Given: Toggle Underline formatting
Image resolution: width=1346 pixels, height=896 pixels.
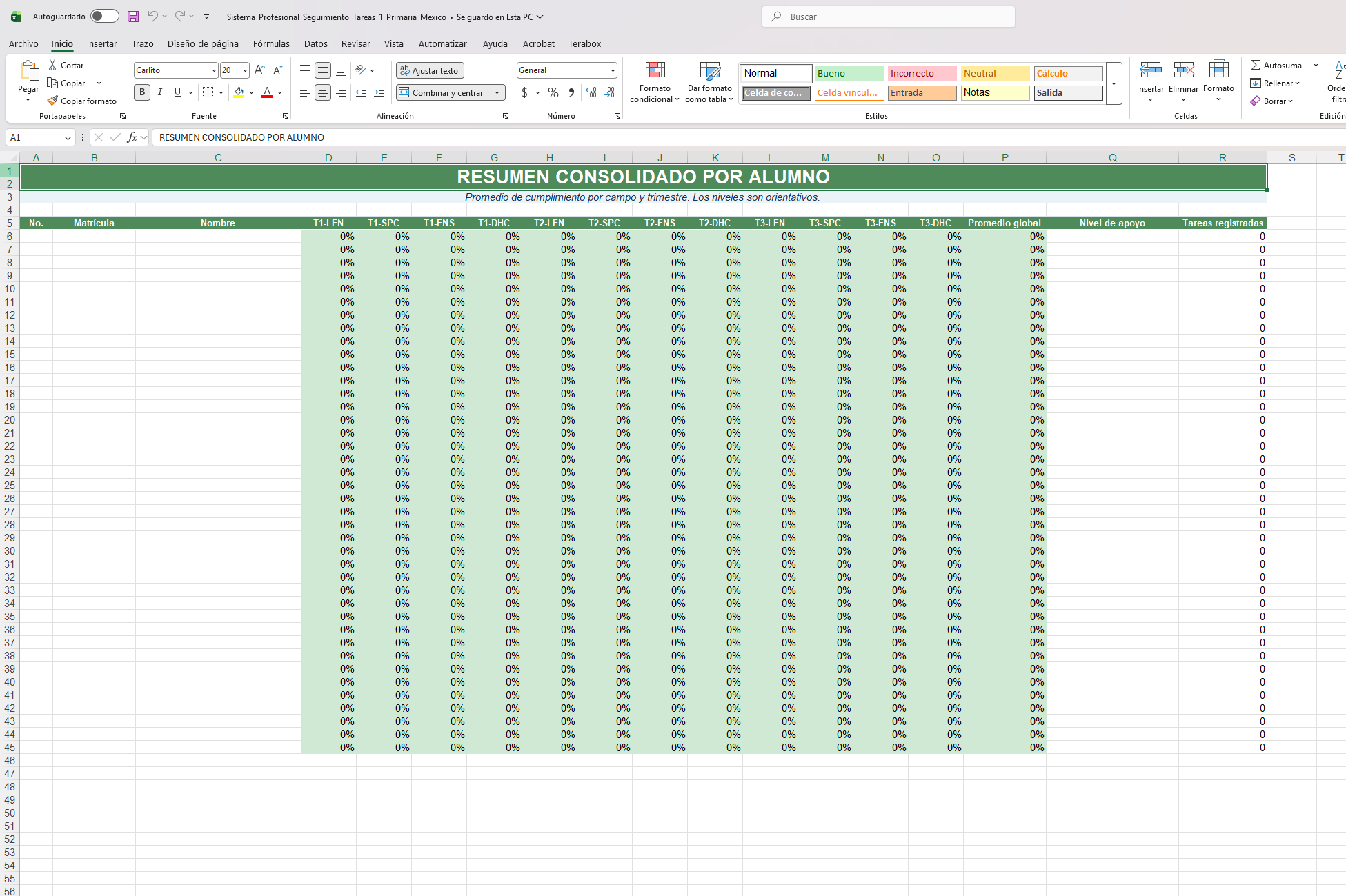Looking at the screenshot, I should 177,92.
